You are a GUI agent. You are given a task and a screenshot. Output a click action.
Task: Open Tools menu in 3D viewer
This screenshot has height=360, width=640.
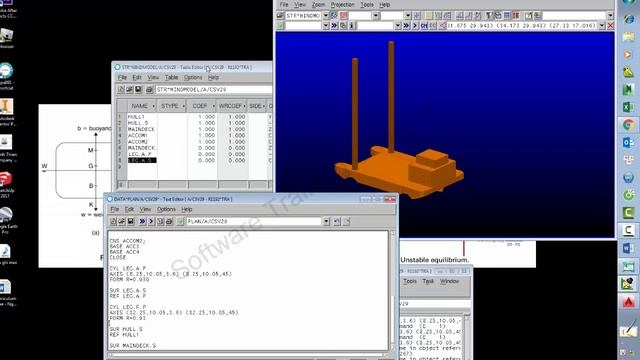tap(367, 4)
